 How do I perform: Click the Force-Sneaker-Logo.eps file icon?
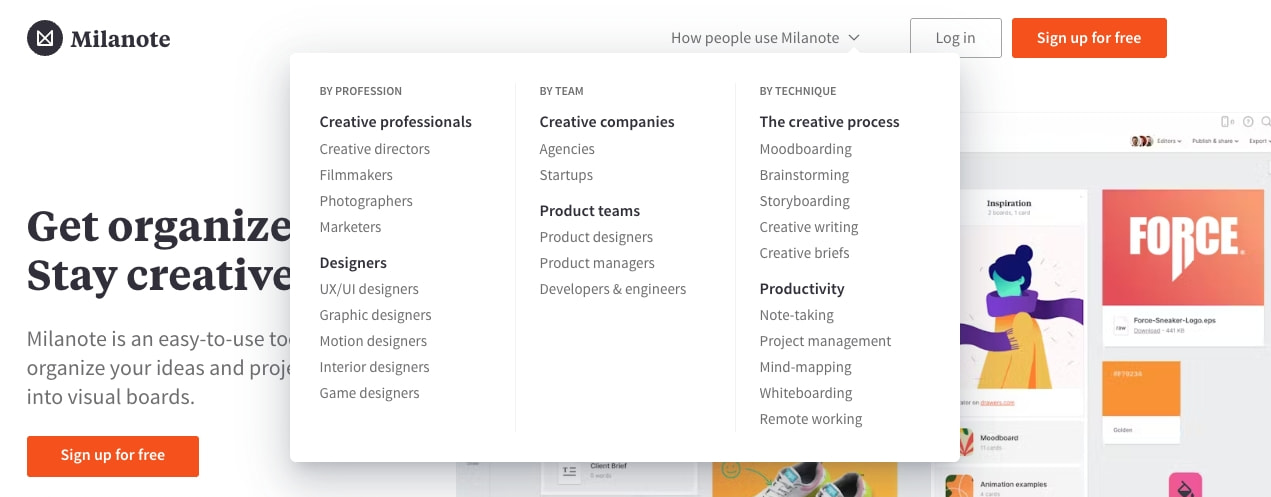pyautogui.click(x=1121, y=325)
